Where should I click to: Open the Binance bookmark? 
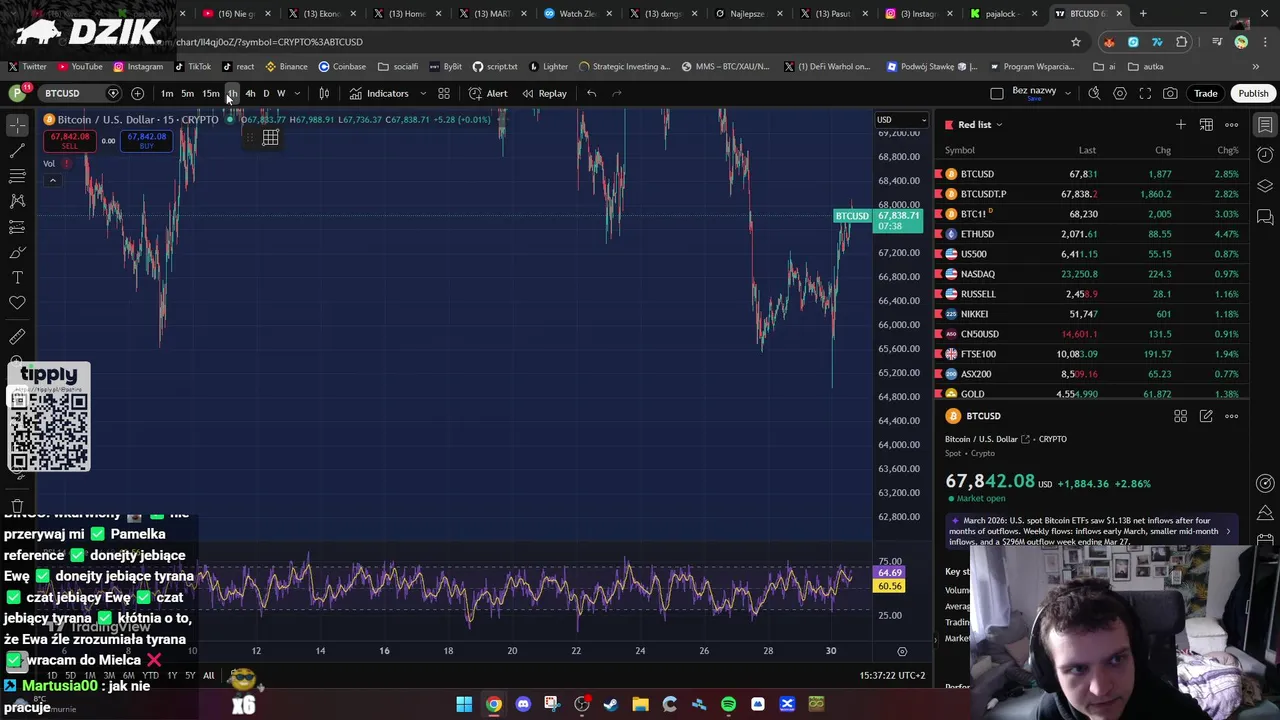286,67
